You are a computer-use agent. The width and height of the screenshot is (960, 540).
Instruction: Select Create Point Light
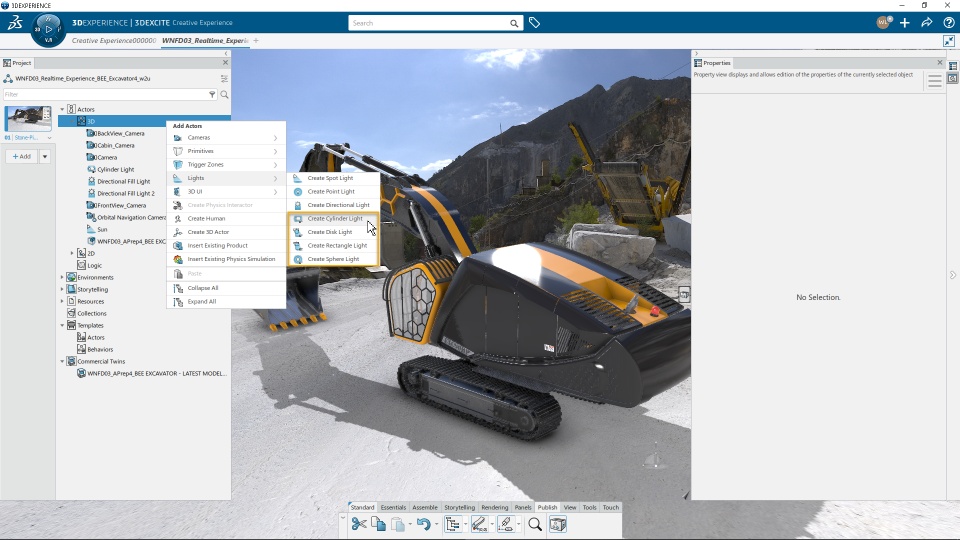pyautogui.click(x=334, y=192)
